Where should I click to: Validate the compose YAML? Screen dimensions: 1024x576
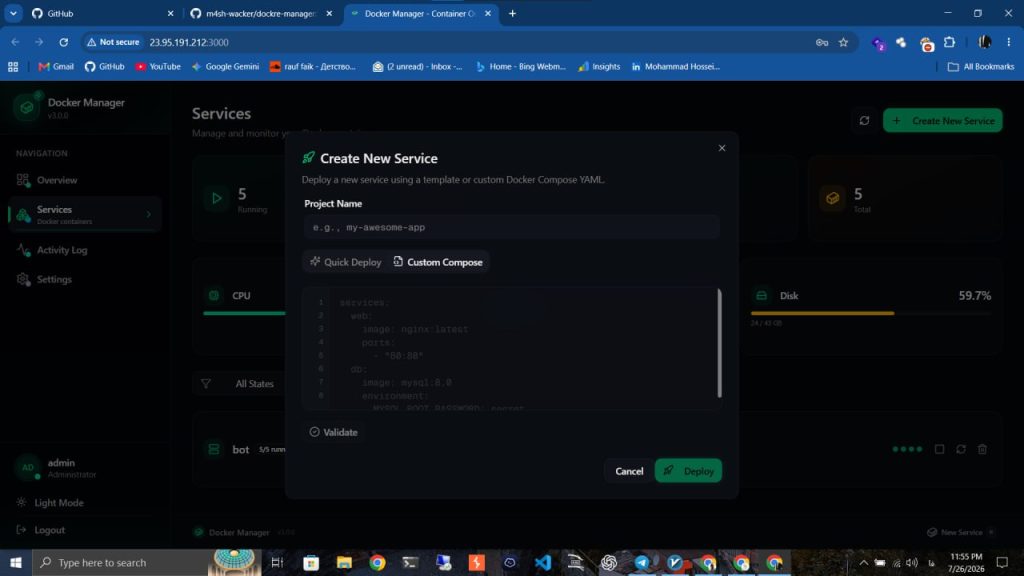[333, 432]
